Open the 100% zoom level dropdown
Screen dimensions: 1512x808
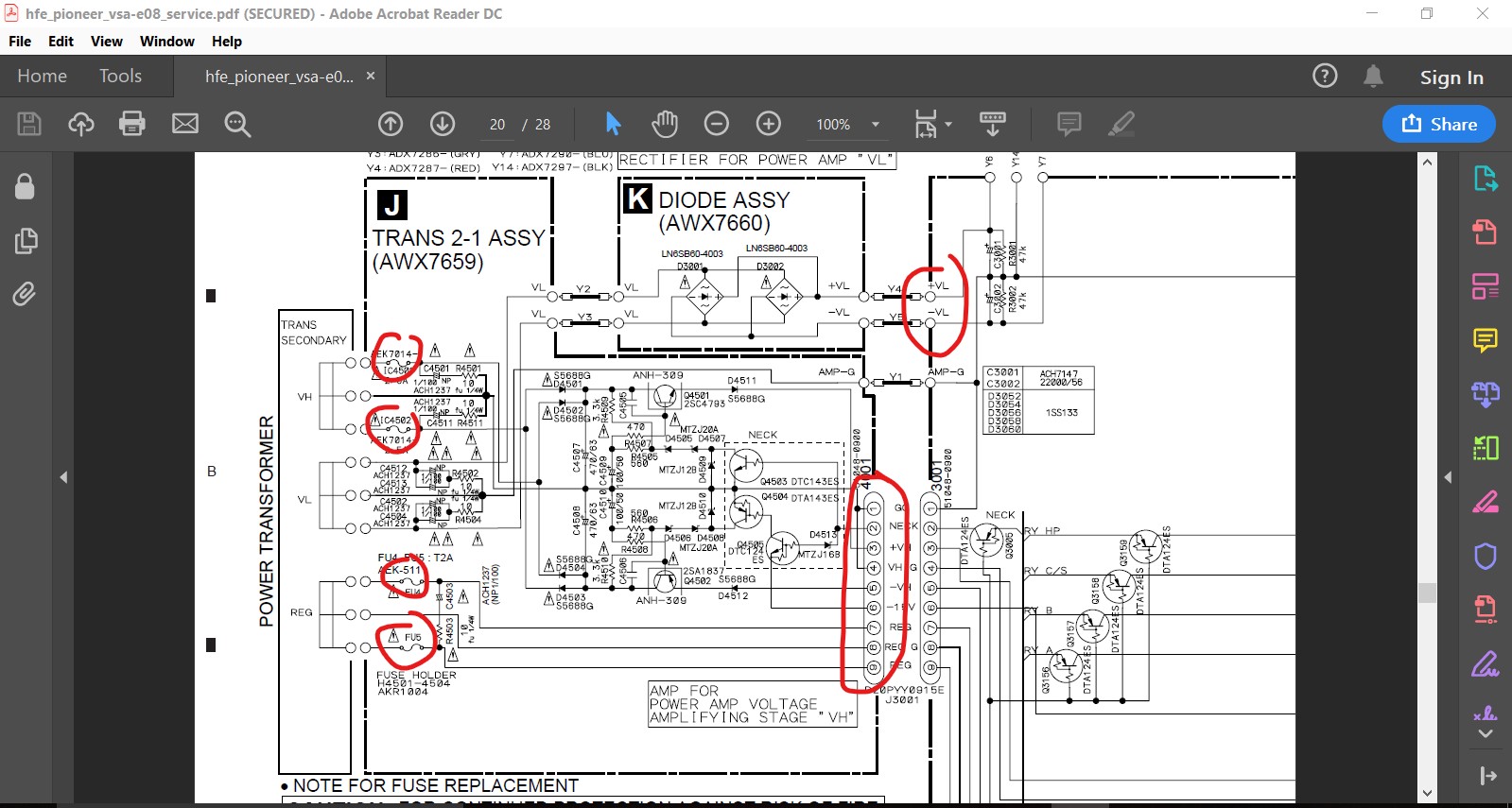point(876,125)
